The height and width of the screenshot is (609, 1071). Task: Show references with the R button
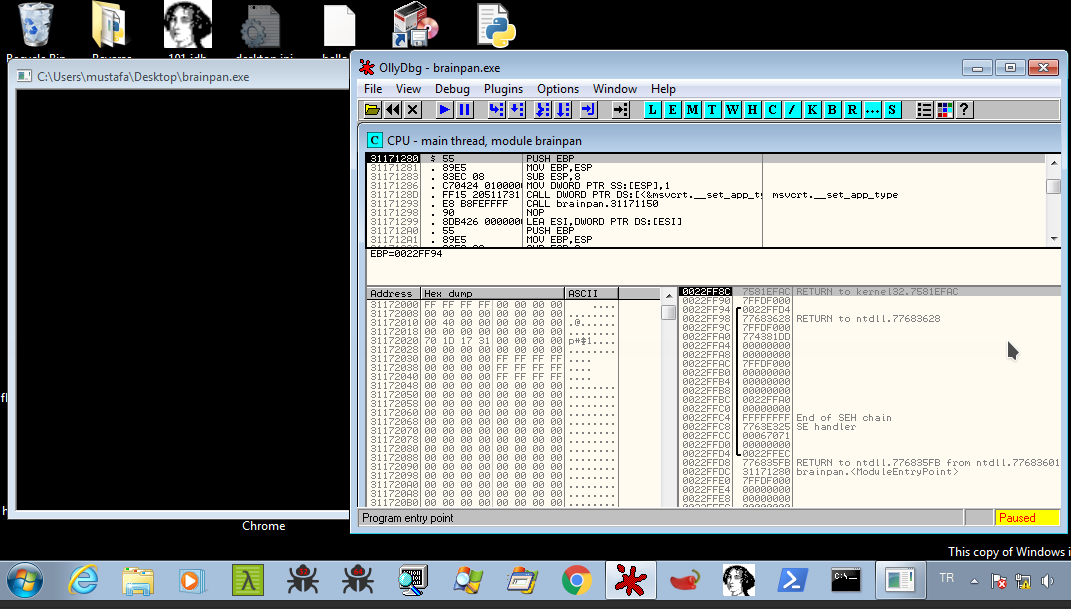point(852,110)
